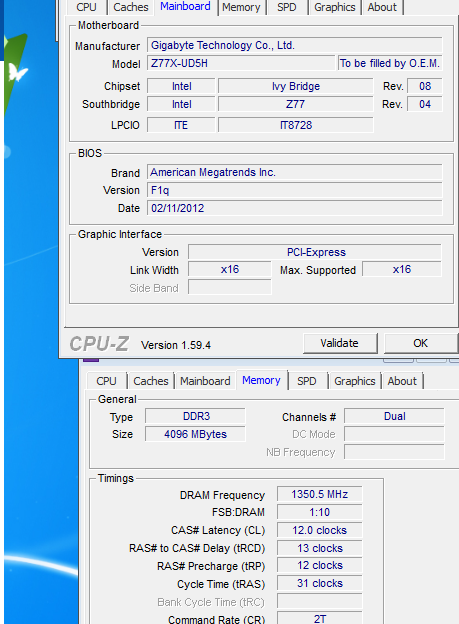Image resolution: width=459 pixels, height=624 pixels.
Task: Open the CPU tab in lower Memory window
Action: [x=106, y=381]
